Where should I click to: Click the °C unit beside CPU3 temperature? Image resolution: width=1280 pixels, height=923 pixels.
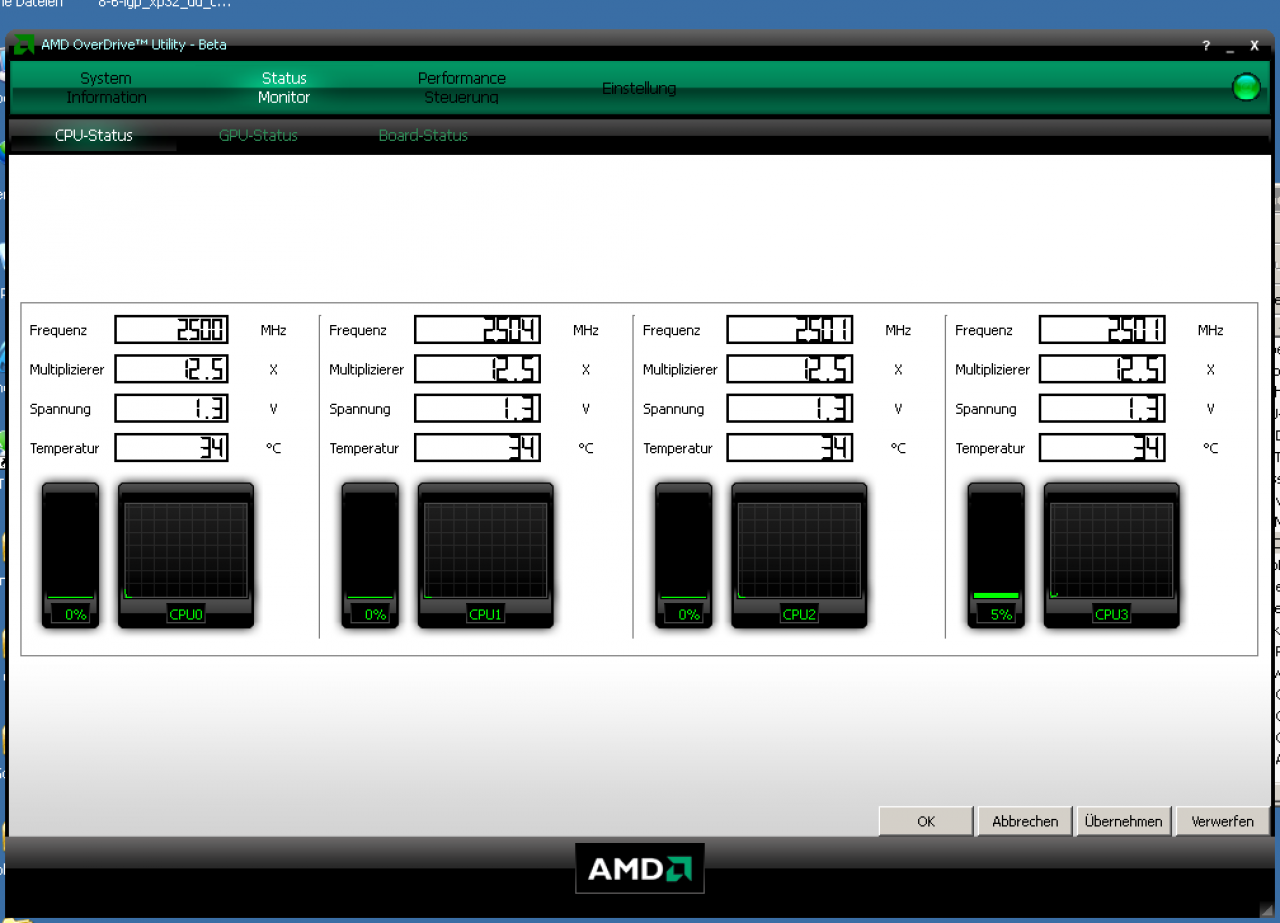click(1210, 448)
